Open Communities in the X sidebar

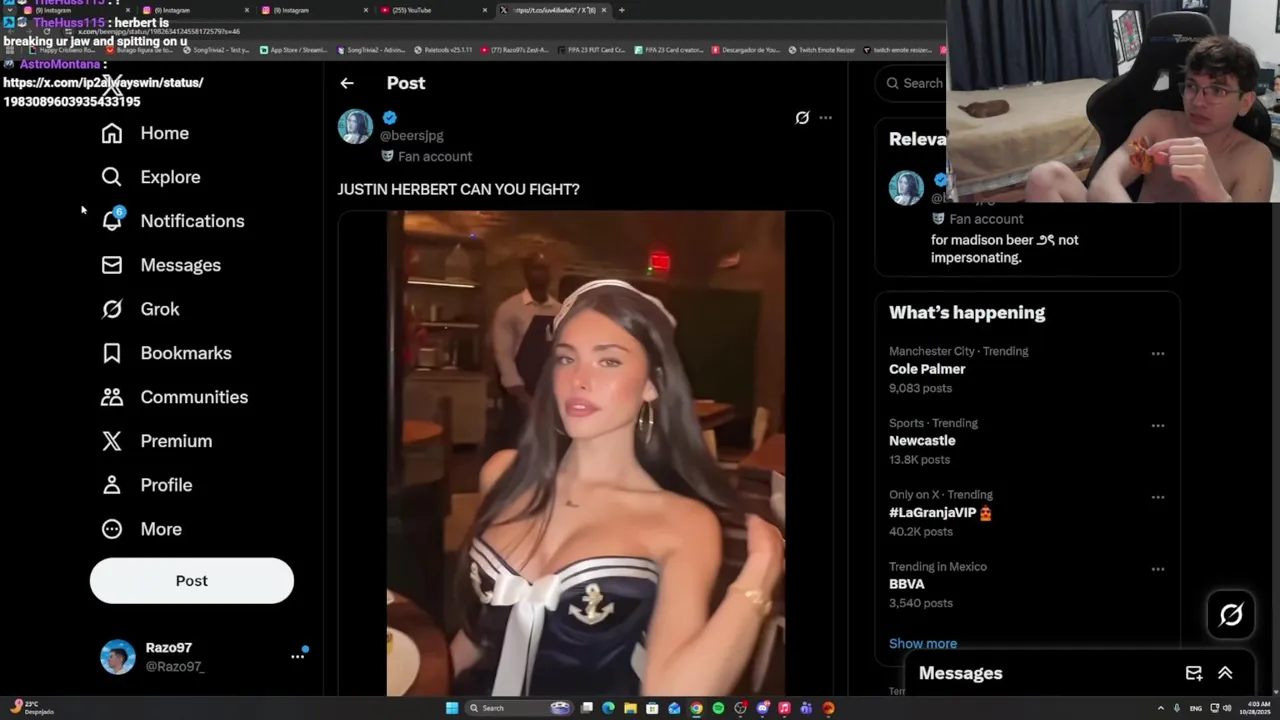click(174, 397)
